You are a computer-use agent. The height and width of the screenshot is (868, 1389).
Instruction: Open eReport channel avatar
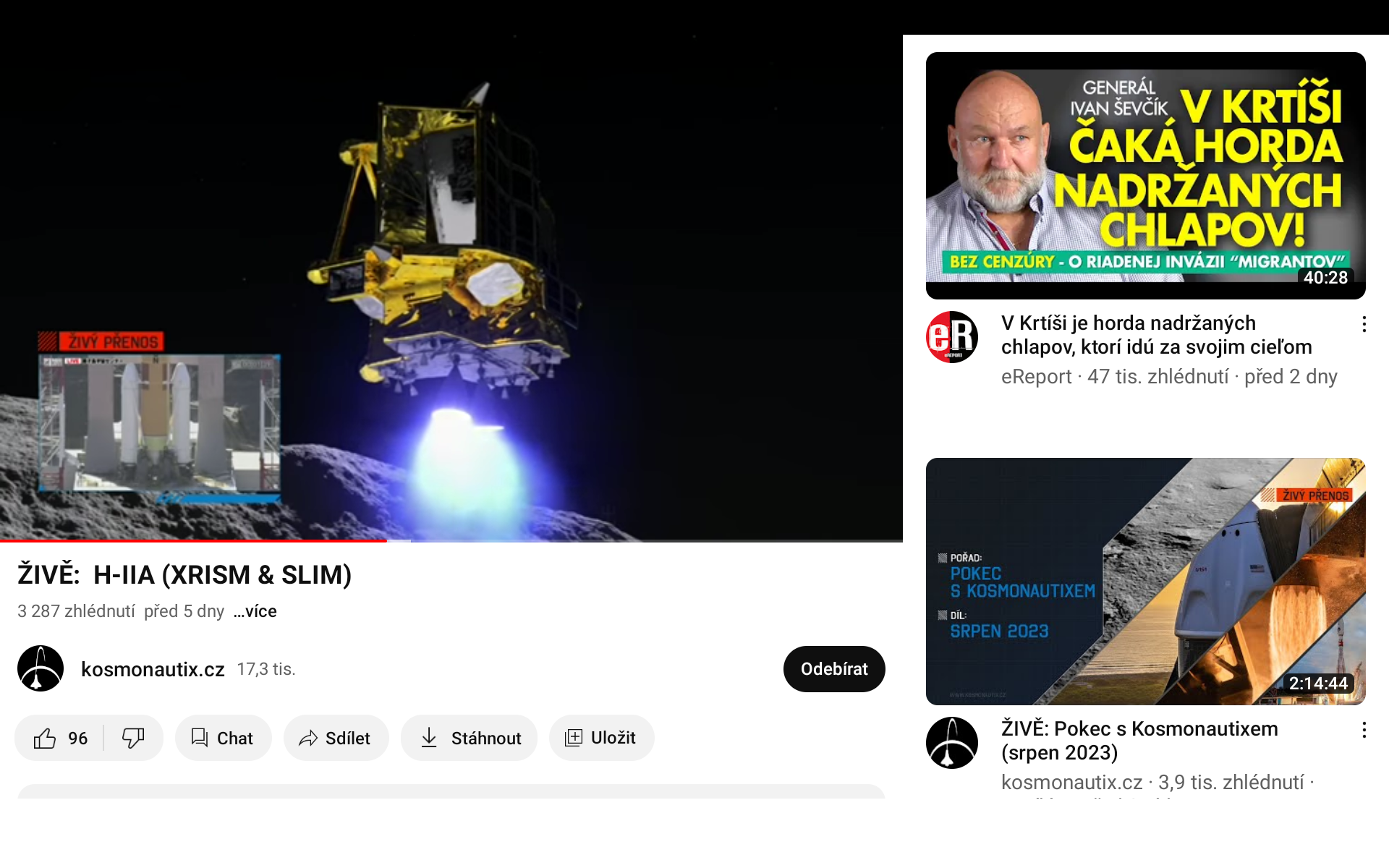(x=952, y=337)
